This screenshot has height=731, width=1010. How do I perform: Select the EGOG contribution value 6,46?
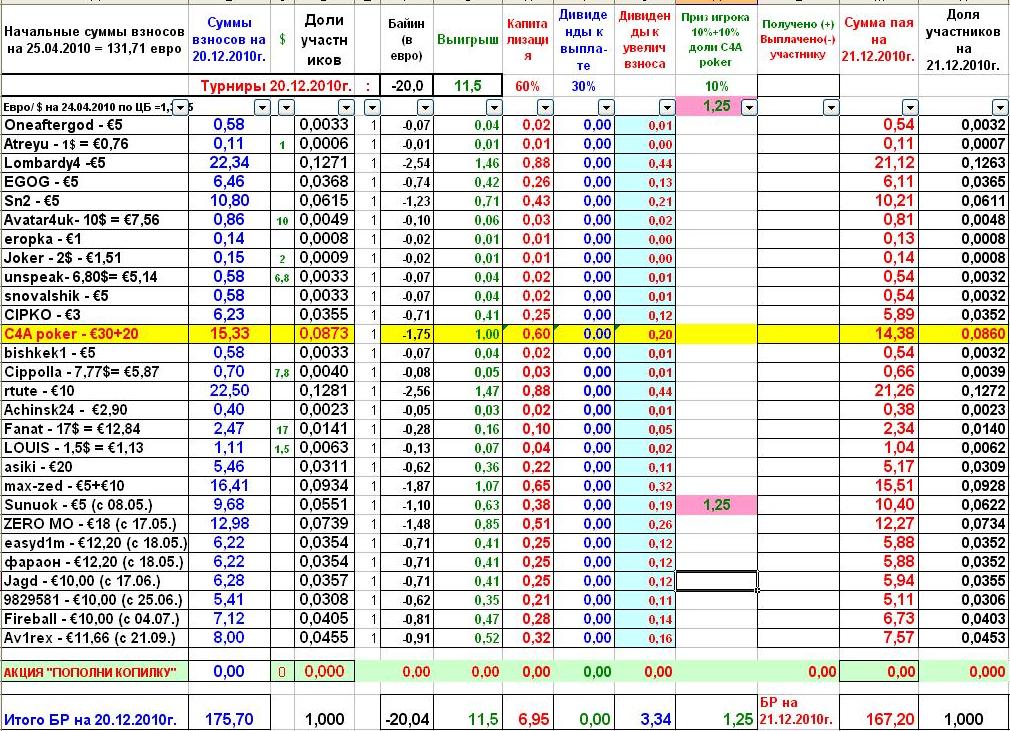pyautogui.click(x=229, y=182)
